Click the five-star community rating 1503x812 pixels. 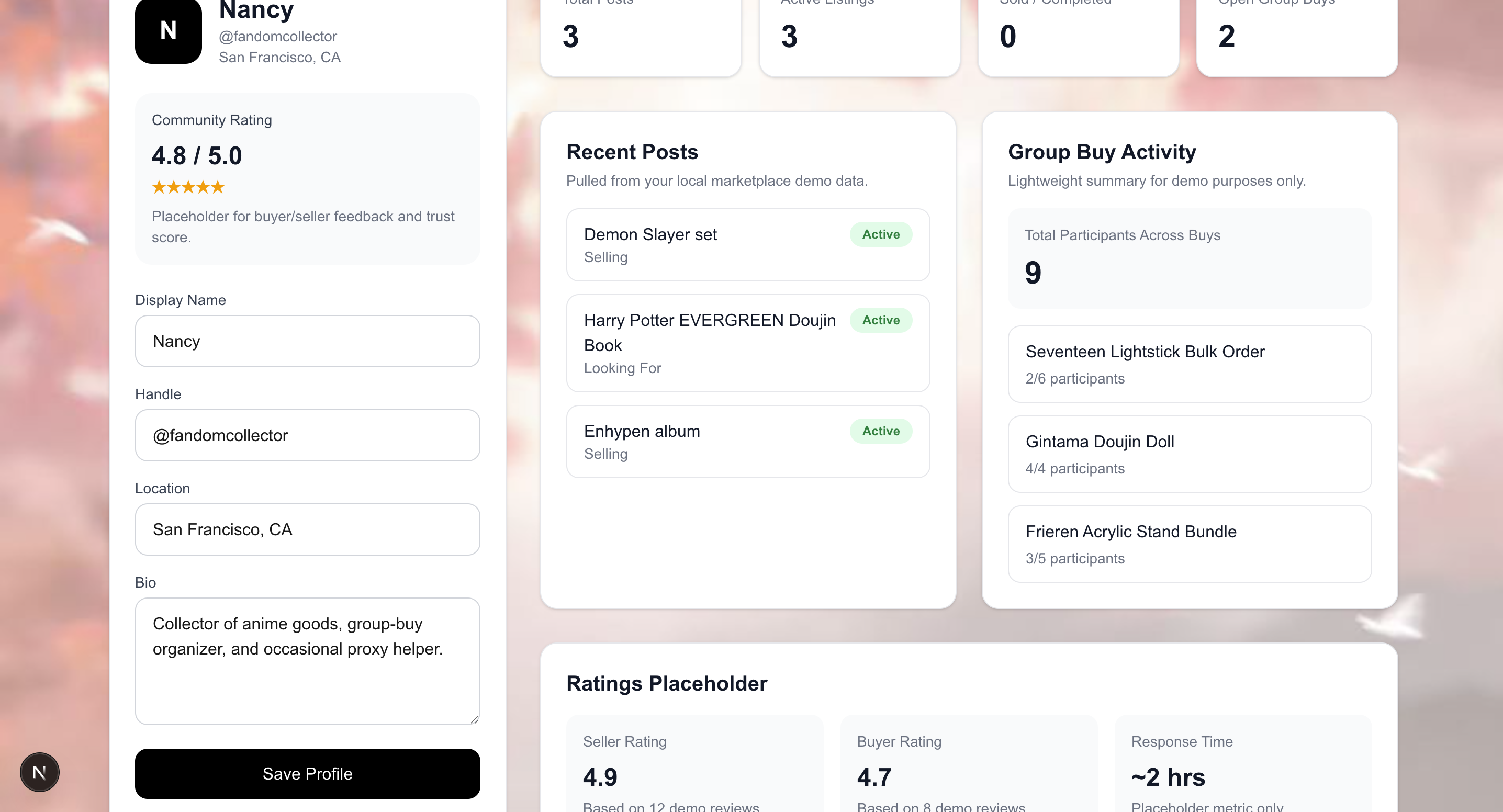click(188, 187)
